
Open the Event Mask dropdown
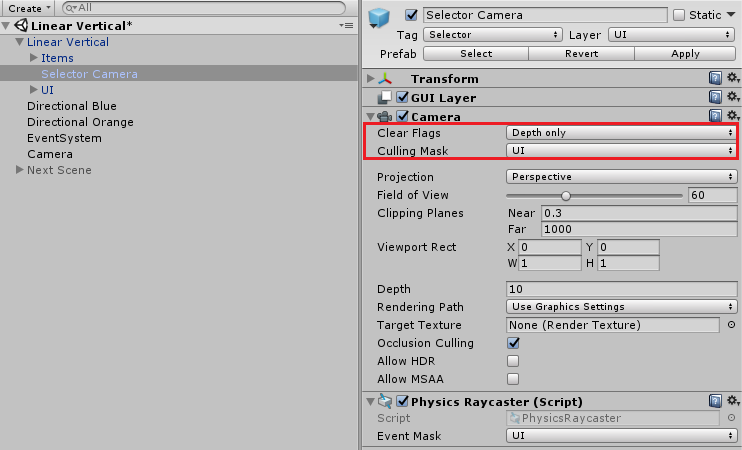click(x=622, y=435)
